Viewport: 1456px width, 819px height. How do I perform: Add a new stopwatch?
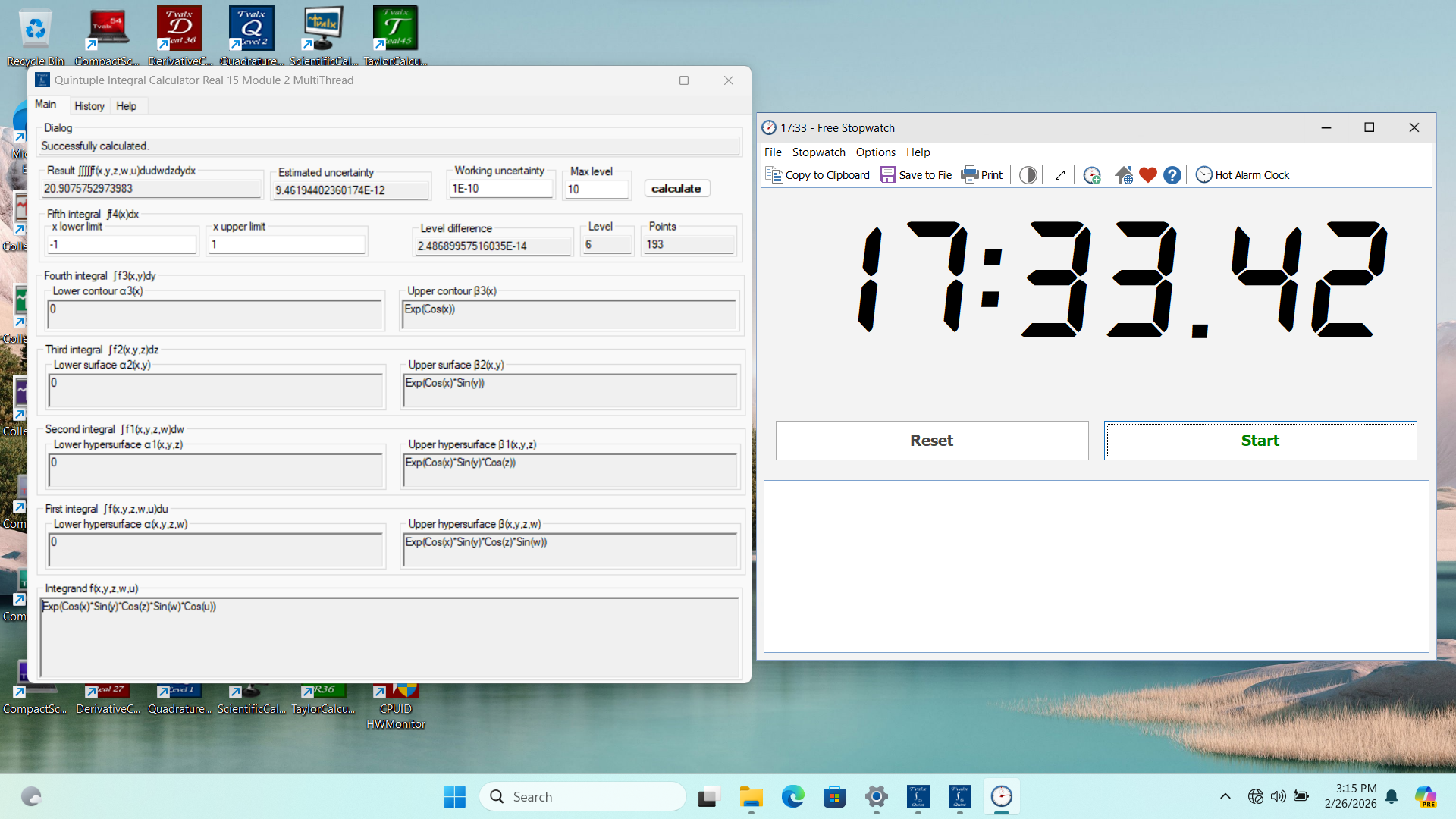[1092, 174]
